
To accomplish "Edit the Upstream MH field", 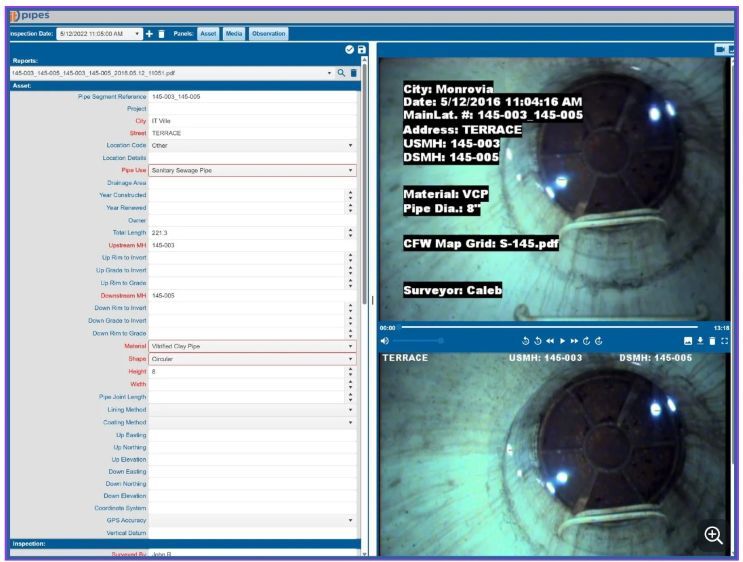I will click(x=253, y=245).
